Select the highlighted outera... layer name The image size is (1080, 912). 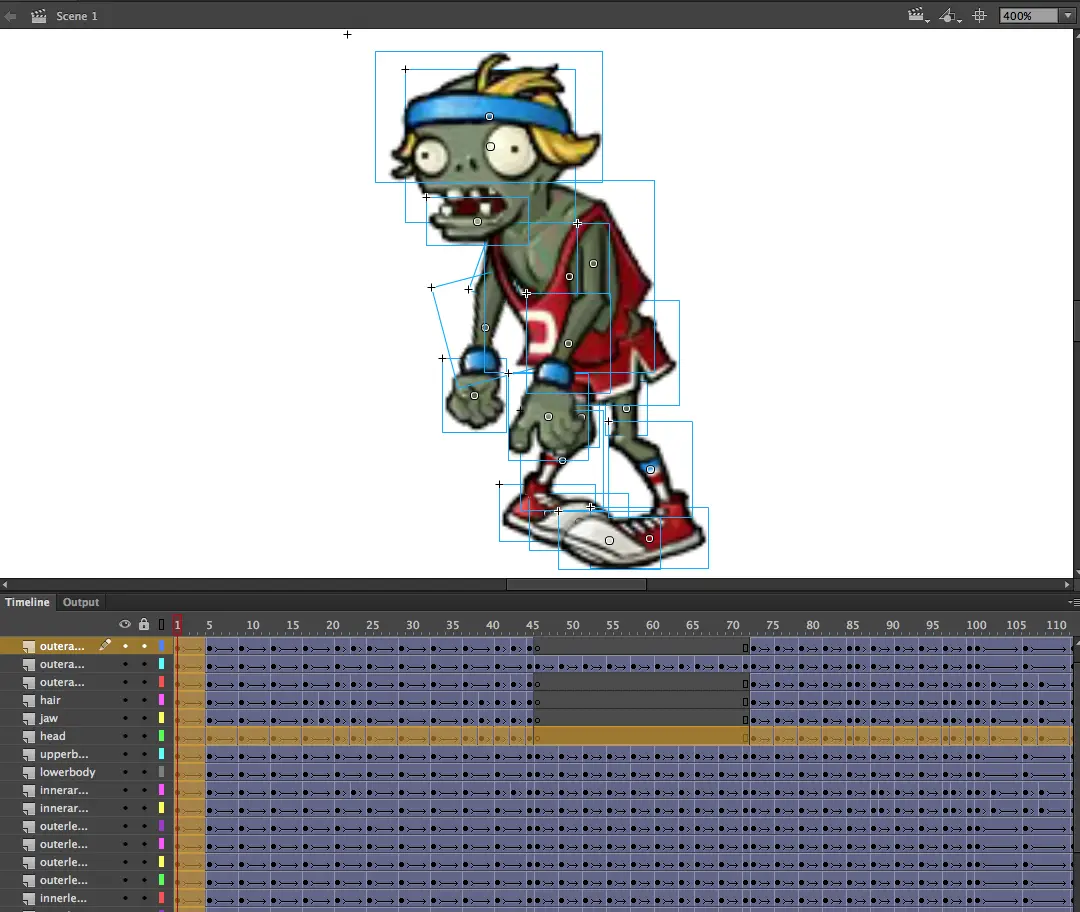tap(62, 646)
